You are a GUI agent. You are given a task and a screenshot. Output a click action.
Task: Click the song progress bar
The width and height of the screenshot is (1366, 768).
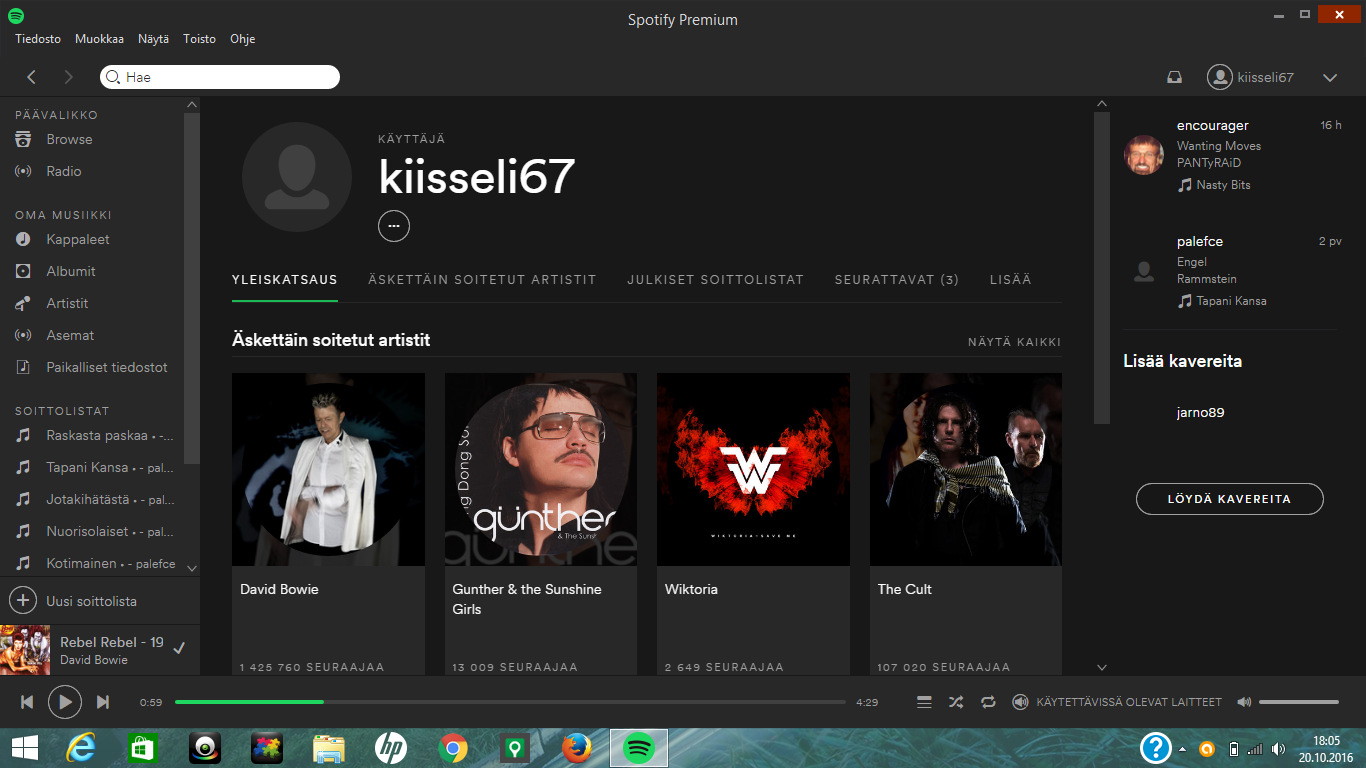point(510,702)
